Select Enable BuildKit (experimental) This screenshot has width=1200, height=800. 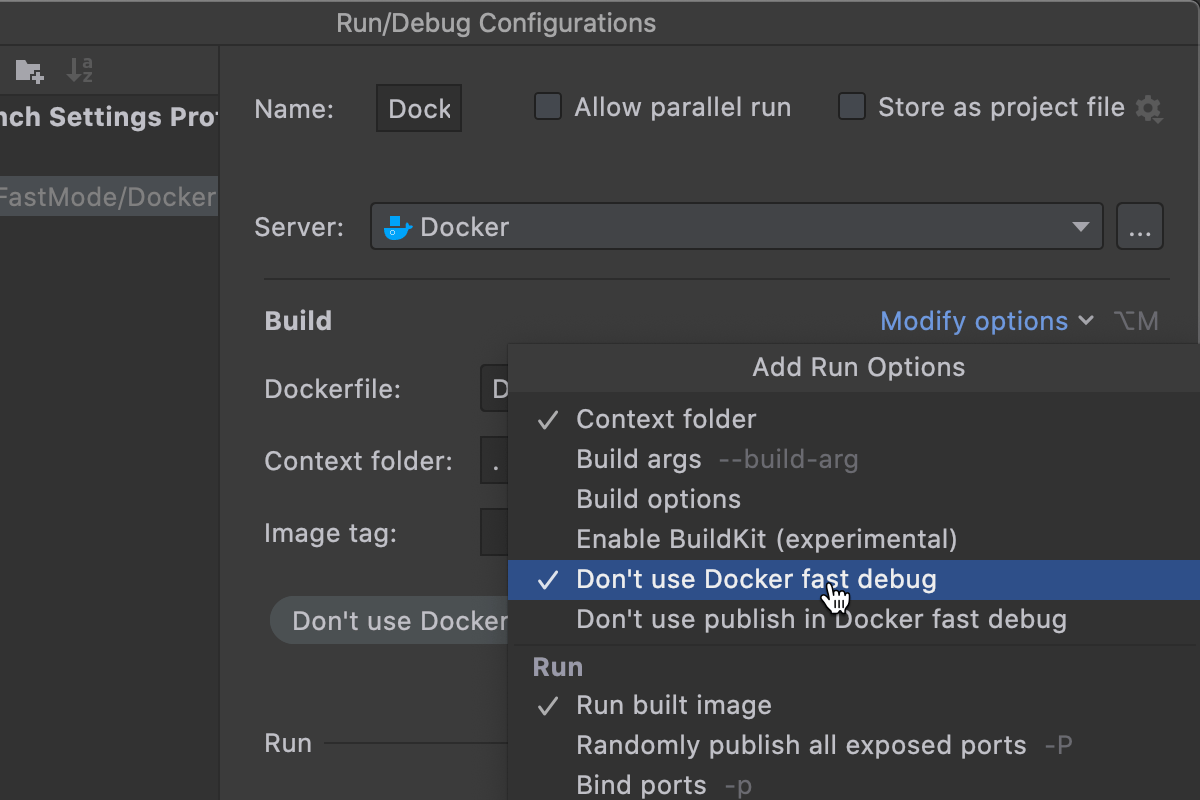coord(766,539)
